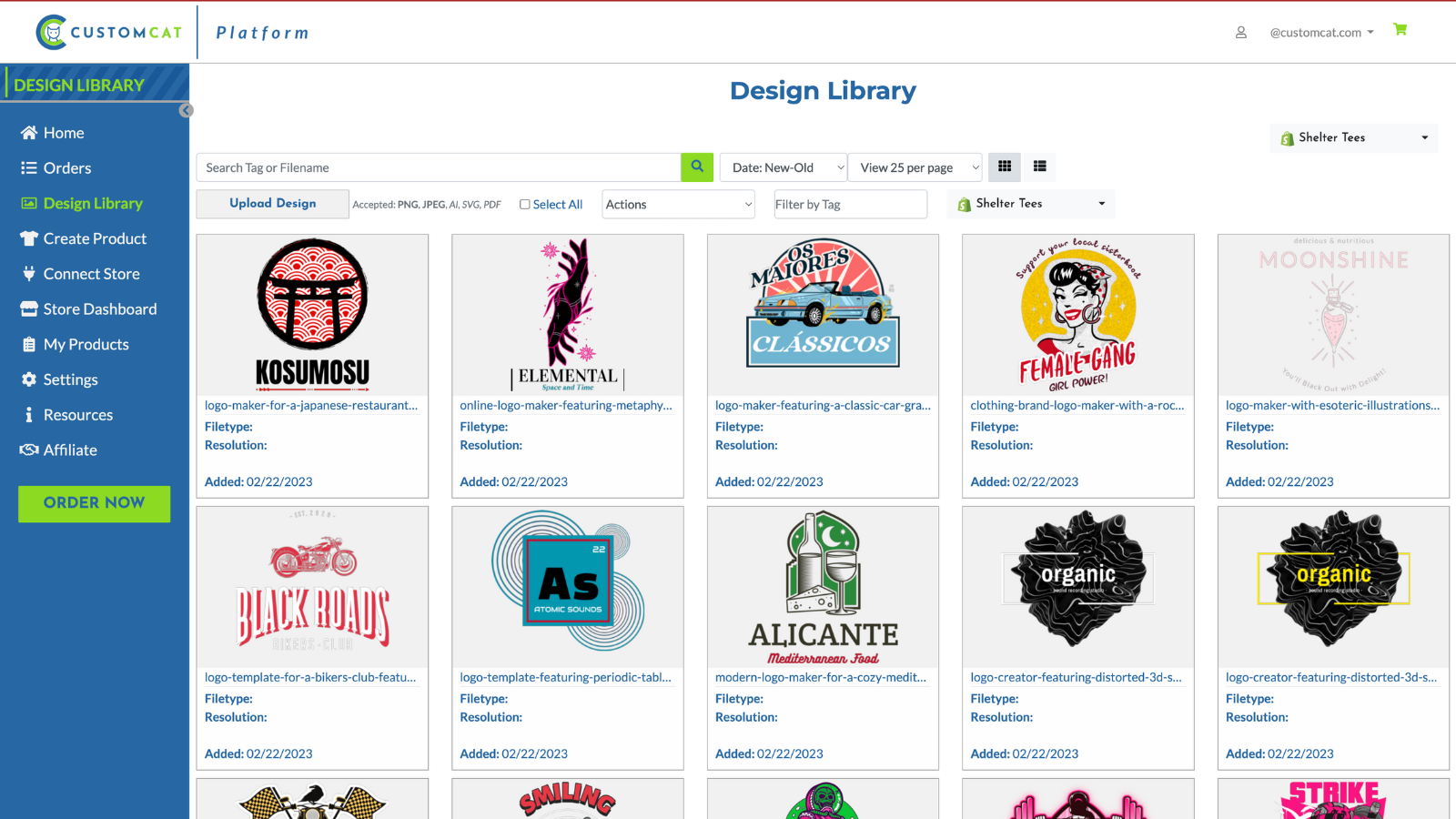Select the Orders icon
This screenshot has height=819, width=1456.
(28, 167)
